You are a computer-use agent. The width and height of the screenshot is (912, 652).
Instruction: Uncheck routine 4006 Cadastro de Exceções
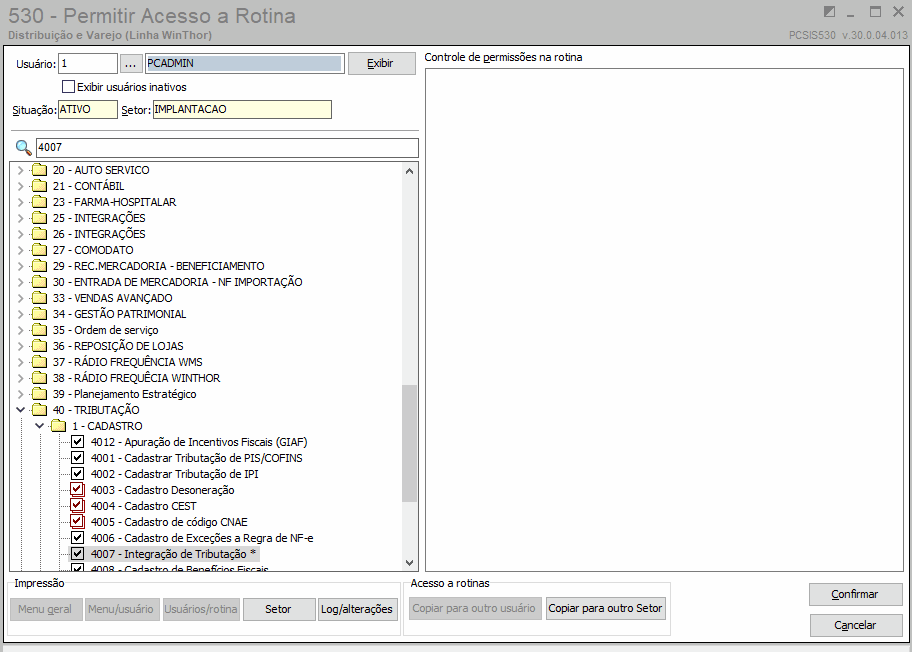tap(77, 538)
